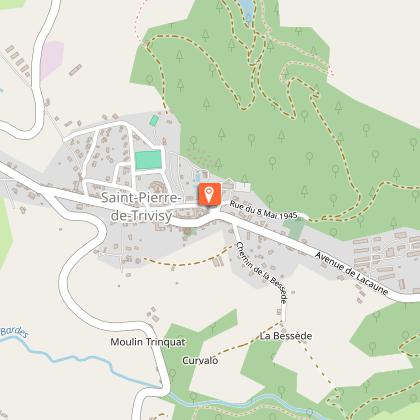The width and height of the screenshot is (420, 420).
Task: Select the Chemin de la Bessède label
Action: click(x=262, y=272)
